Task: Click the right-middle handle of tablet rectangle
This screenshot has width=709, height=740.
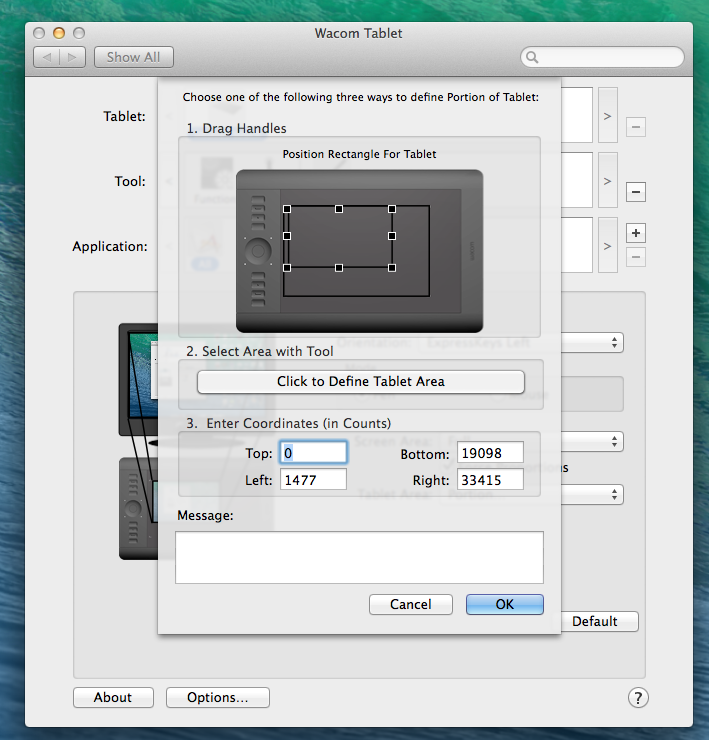Action: 392,235
